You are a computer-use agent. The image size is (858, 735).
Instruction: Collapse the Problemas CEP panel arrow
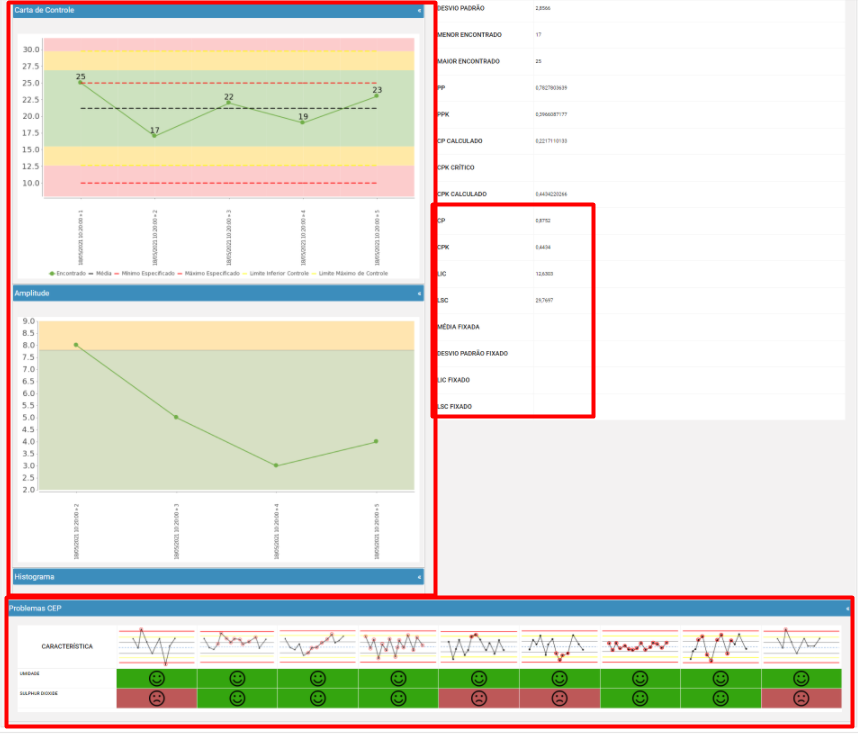(848, 609)
